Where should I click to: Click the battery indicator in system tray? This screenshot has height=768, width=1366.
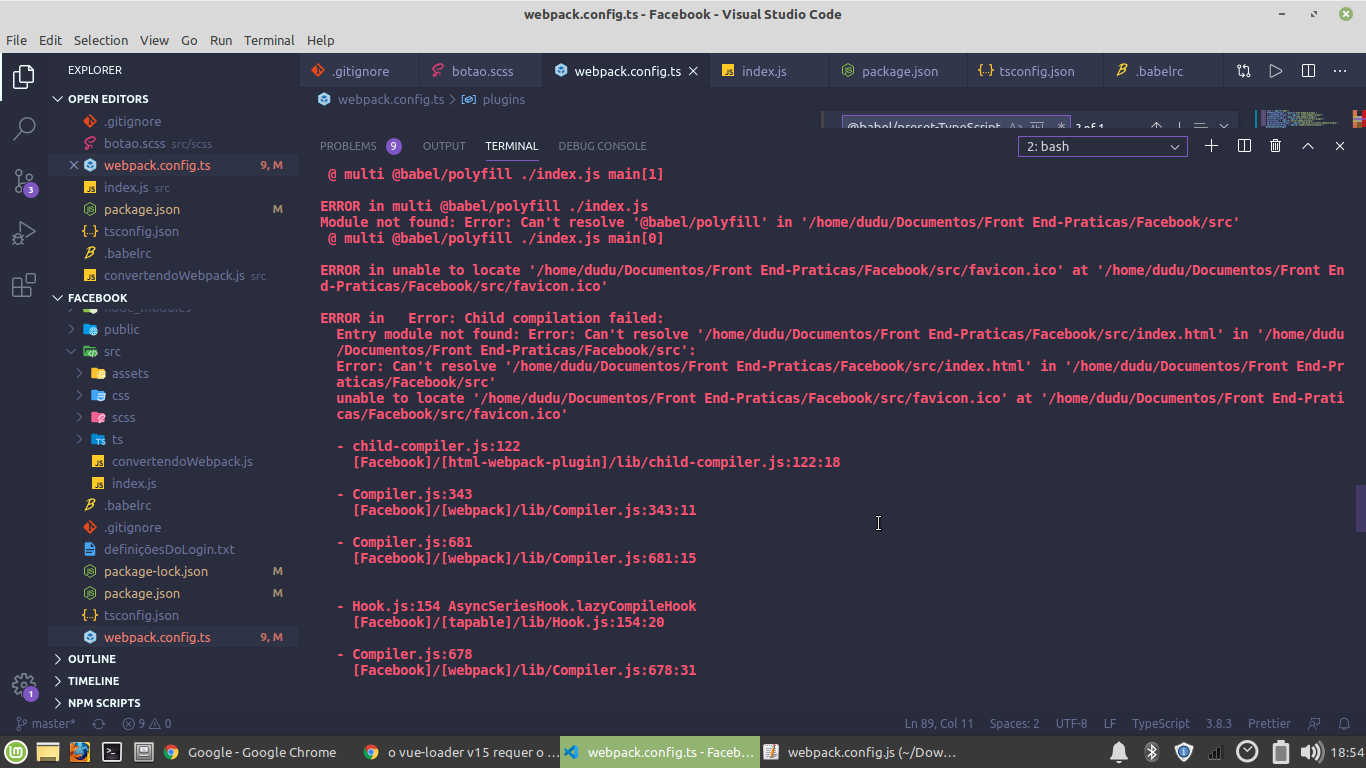point(1280,752)
